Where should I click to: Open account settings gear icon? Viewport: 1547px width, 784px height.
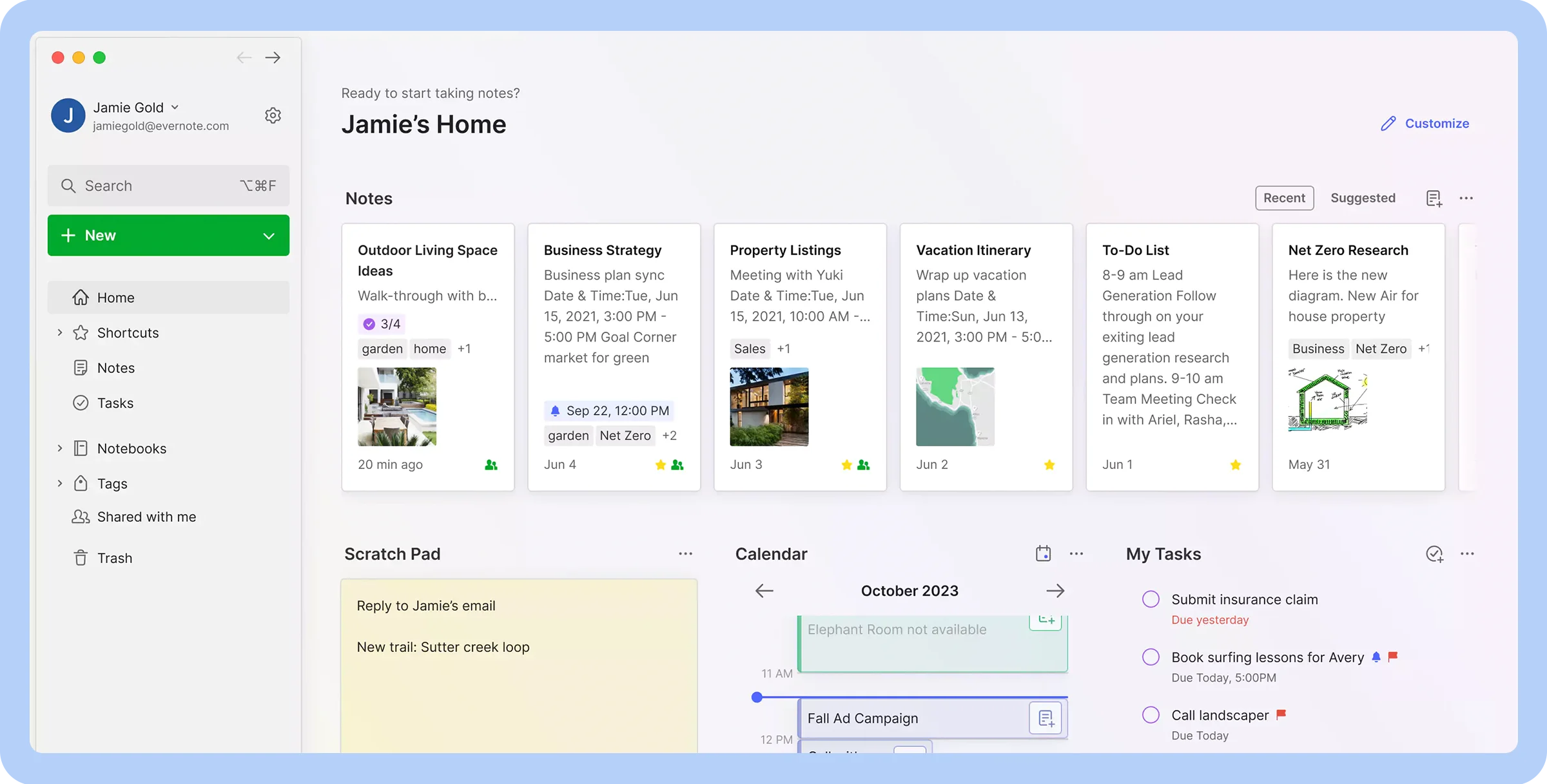pyautogui.click(x=273, y=115)
